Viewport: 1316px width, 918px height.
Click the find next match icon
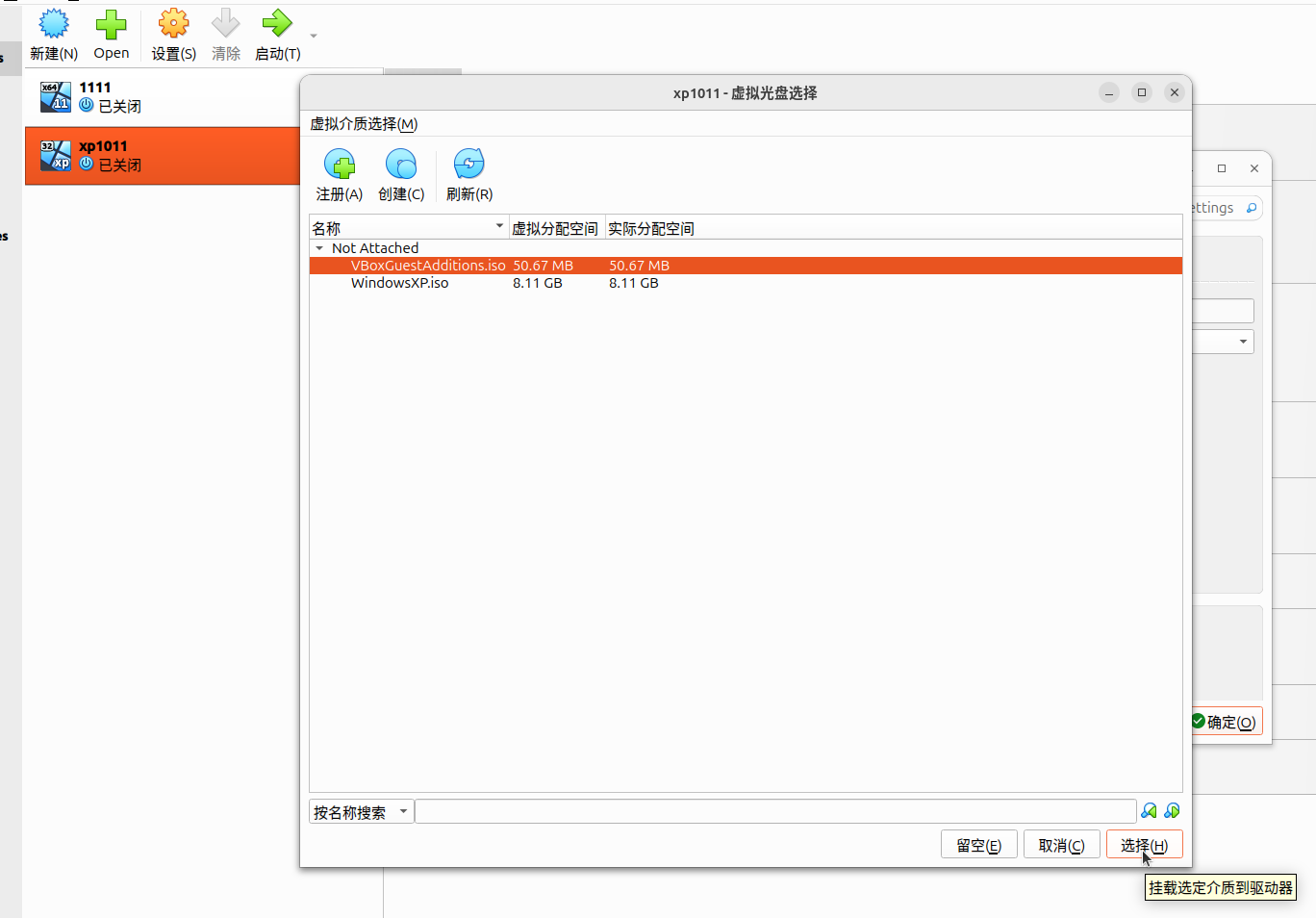[x=1172, y=811]
